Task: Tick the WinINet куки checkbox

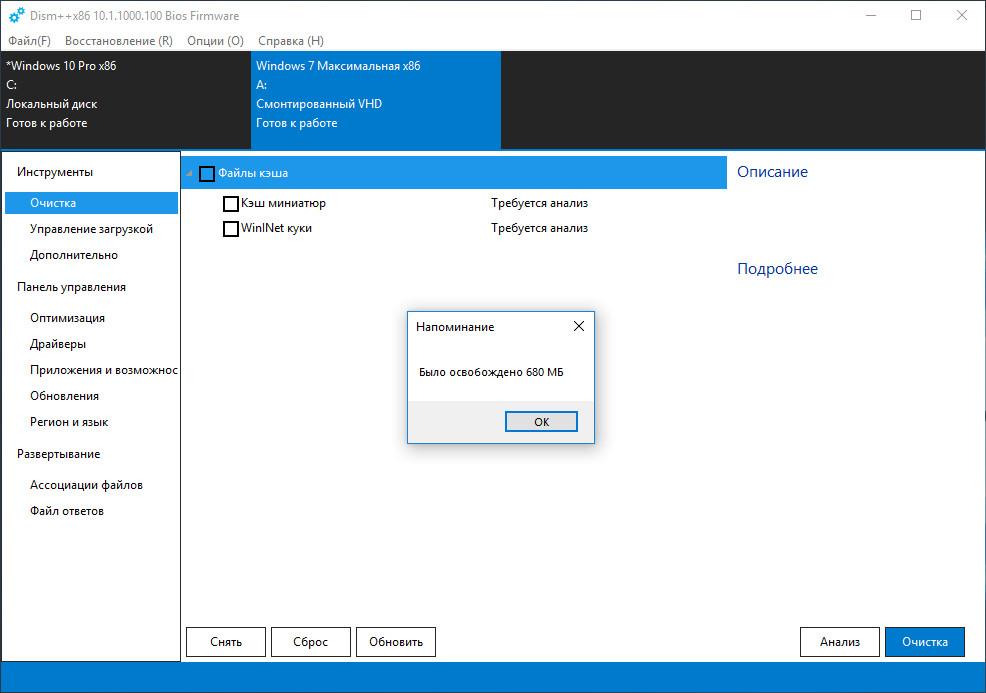Action: click(231, 228)
